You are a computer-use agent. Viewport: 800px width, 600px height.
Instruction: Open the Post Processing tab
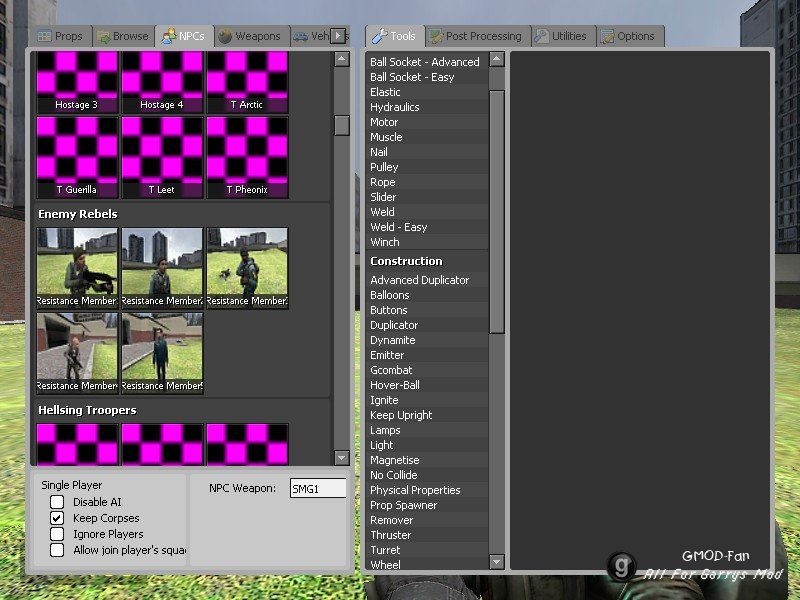478,36
